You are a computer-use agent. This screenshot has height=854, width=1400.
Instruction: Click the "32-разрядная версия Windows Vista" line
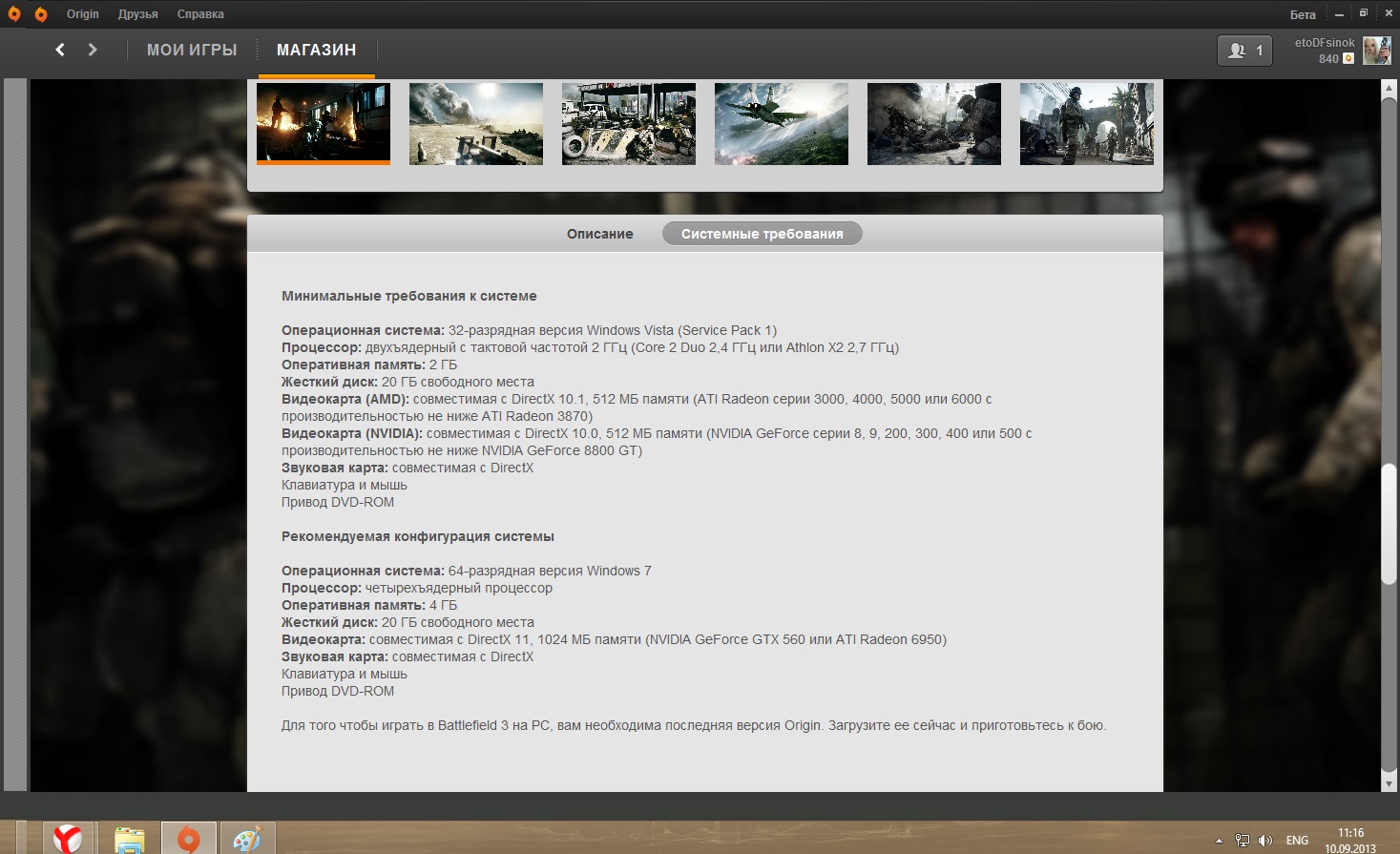coord(530,330)
